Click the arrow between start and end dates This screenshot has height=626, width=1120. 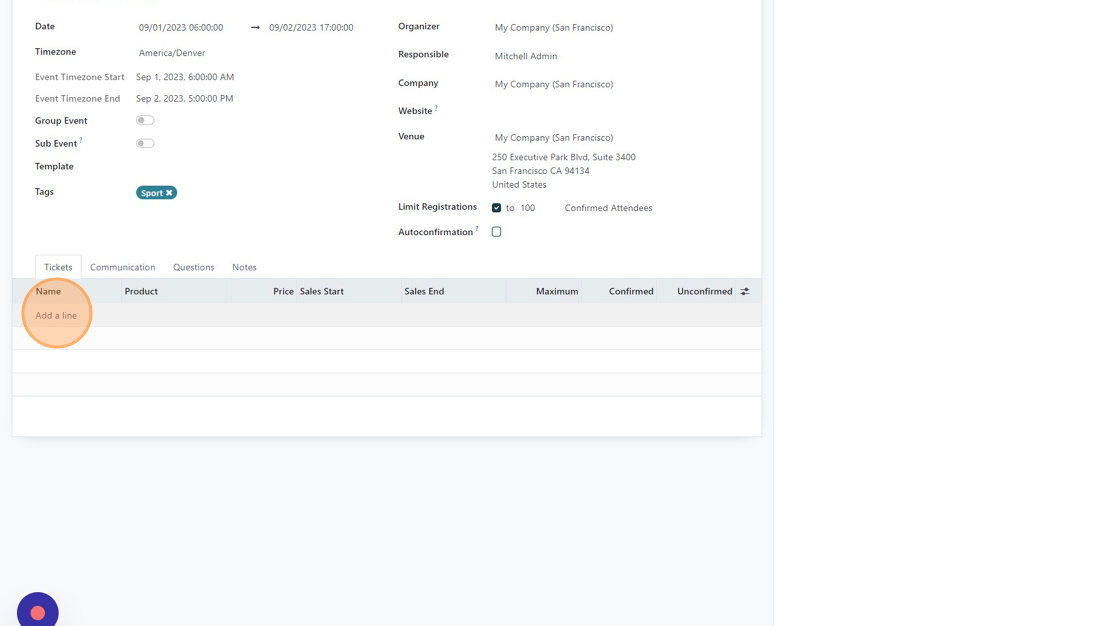(255, 28)
